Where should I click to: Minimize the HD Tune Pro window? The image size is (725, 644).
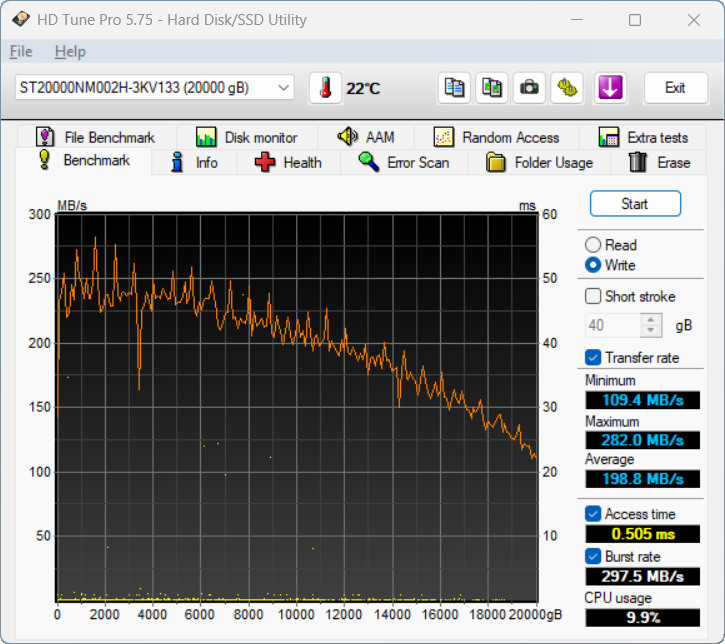click(577, 20)
